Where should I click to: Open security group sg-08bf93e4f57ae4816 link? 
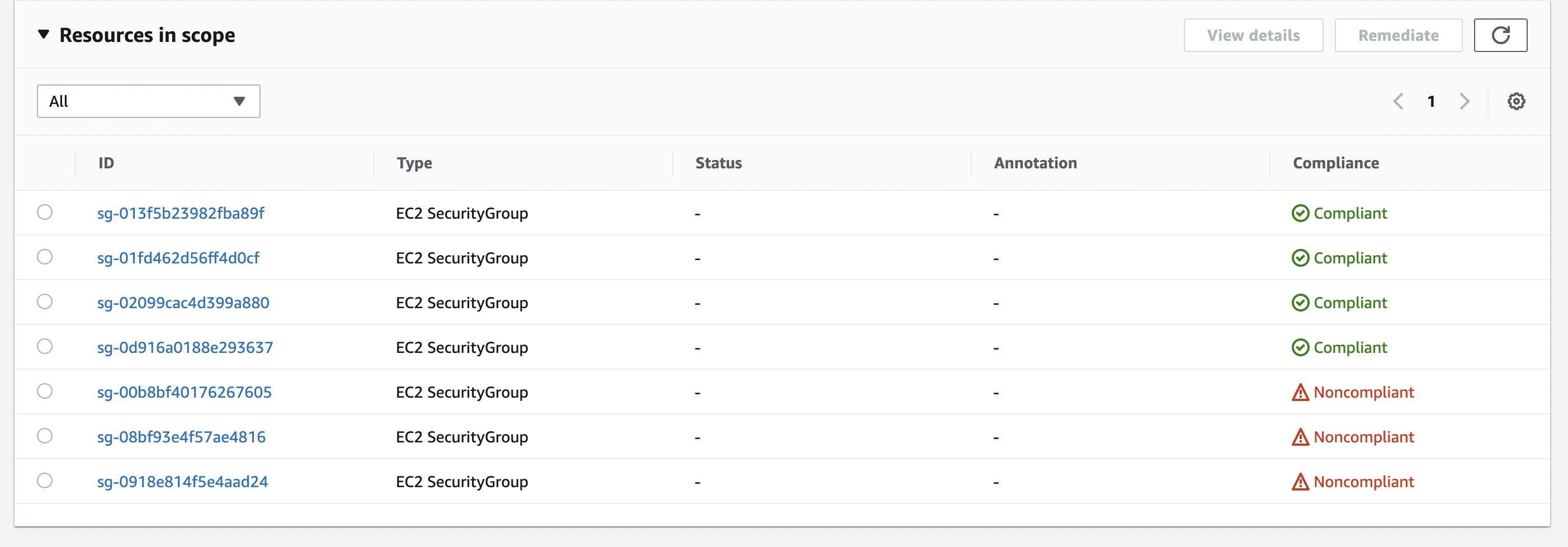181,437
